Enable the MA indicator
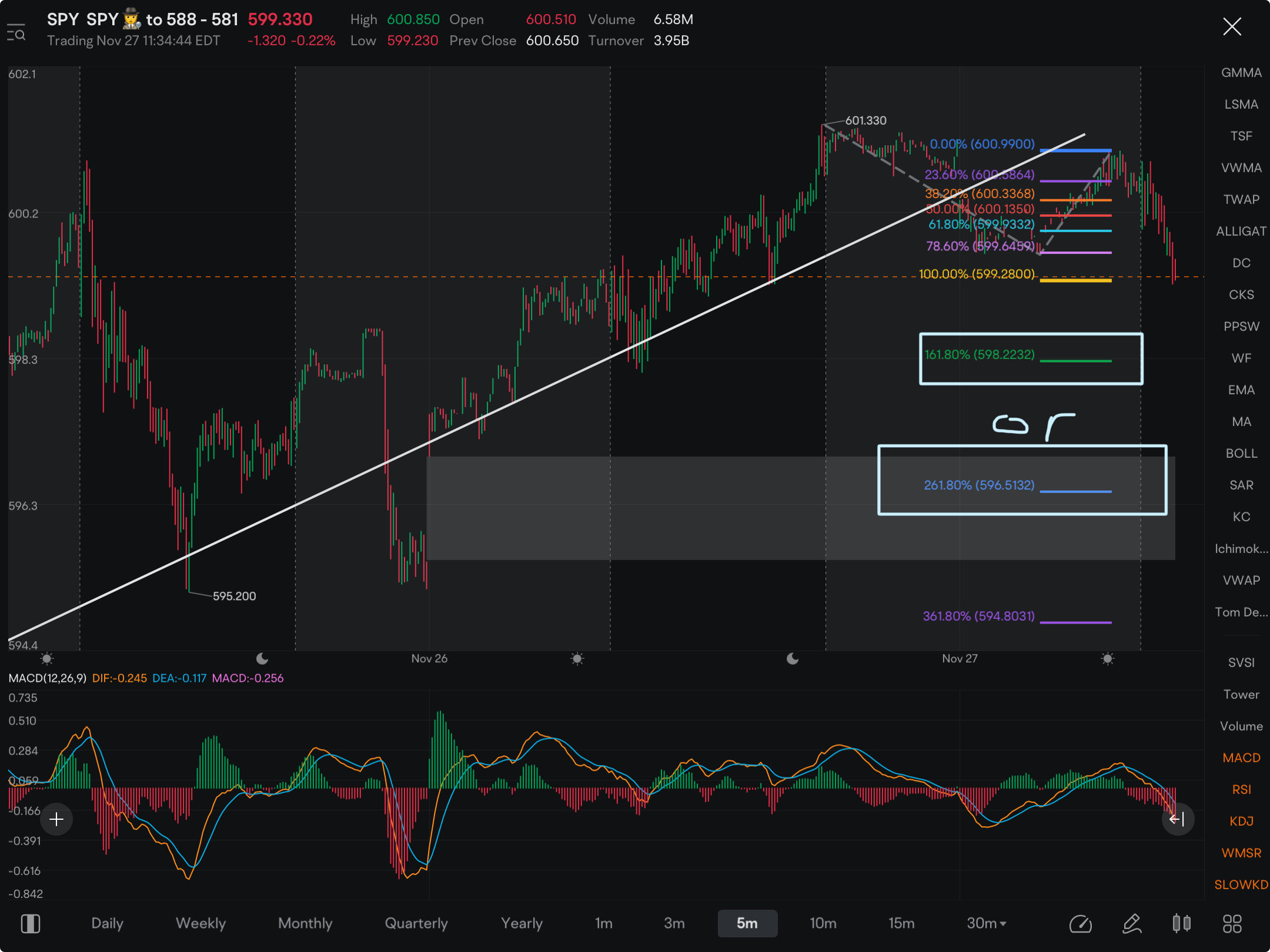 1241,421
